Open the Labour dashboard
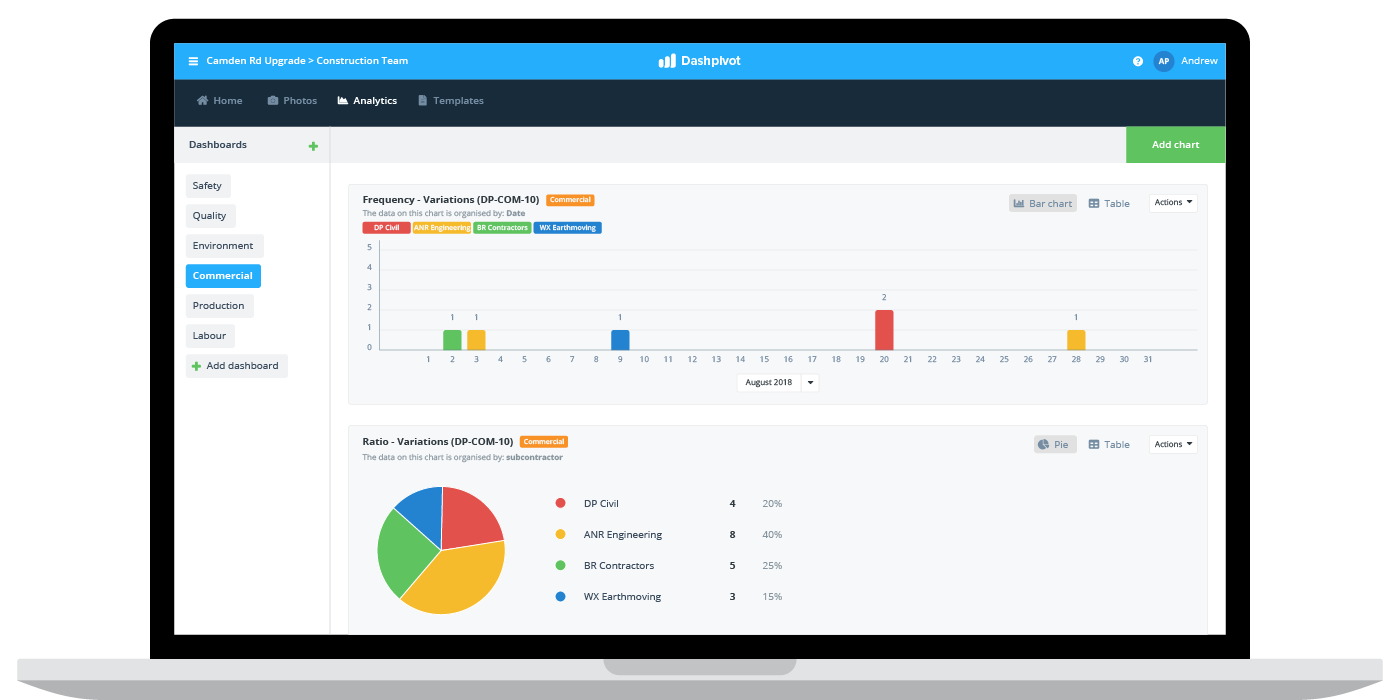 pyautogui.click(x=210, y=336)
